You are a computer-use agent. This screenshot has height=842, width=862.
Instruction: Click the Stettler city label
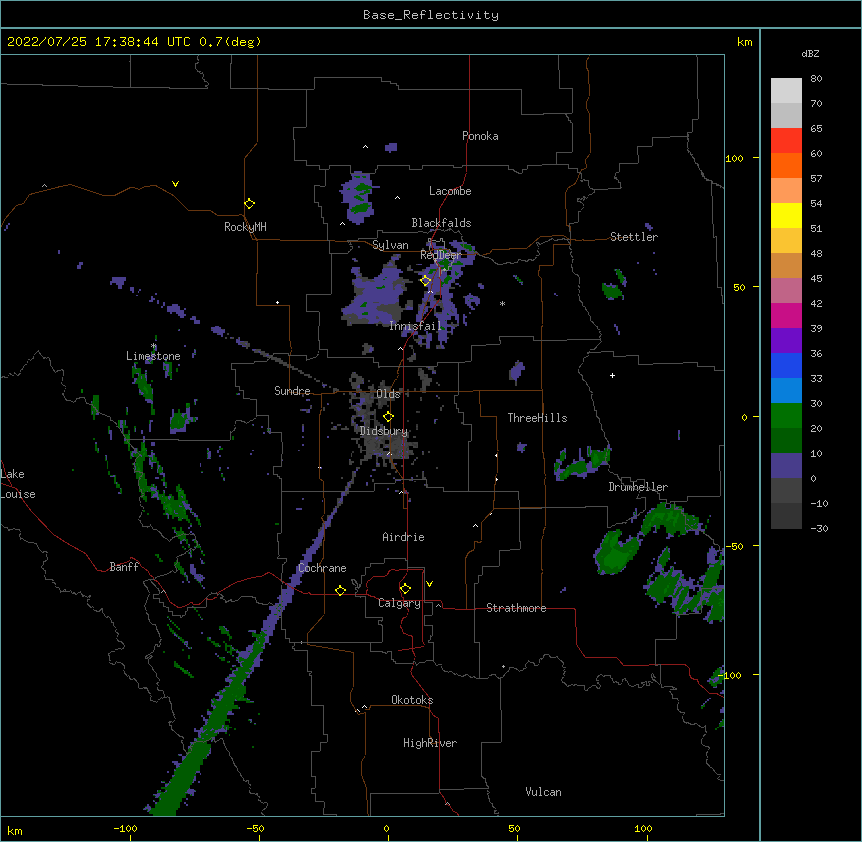tap(634, 237)
